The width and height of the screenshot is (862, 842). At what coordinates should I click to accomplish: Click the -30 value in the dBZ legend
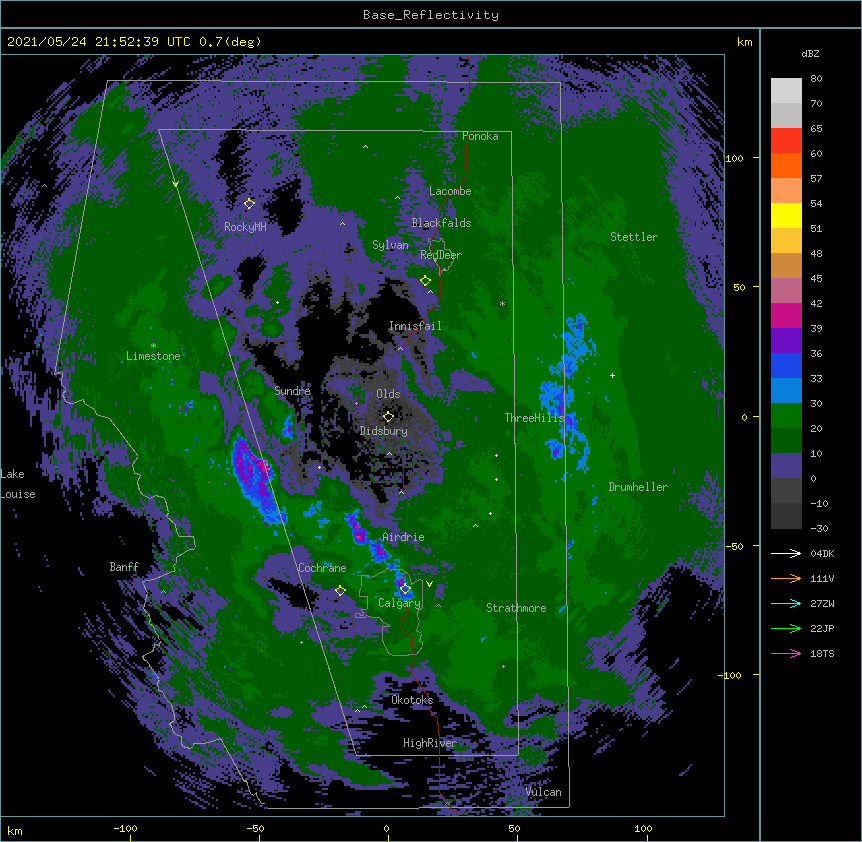[x=819, y=529]
